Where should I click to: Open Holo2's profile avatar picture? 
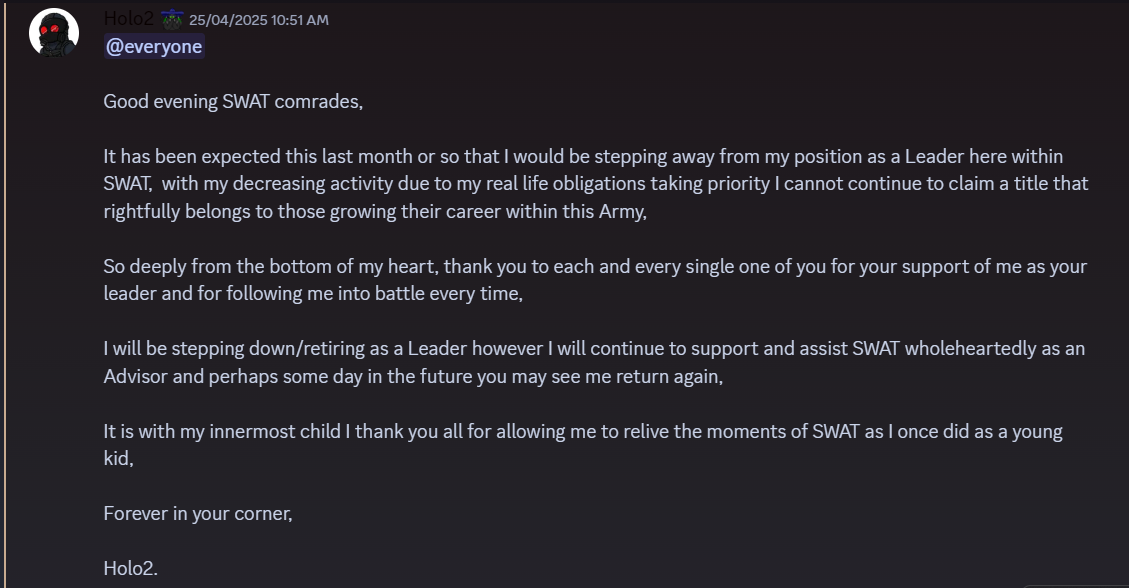click(x=54, y=33)
